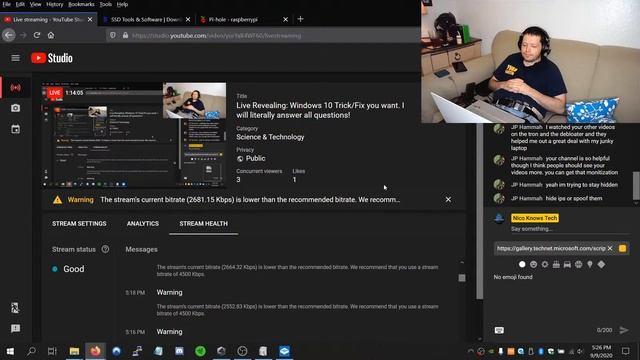Reload the page in Firefox

[x=37, y=36]
